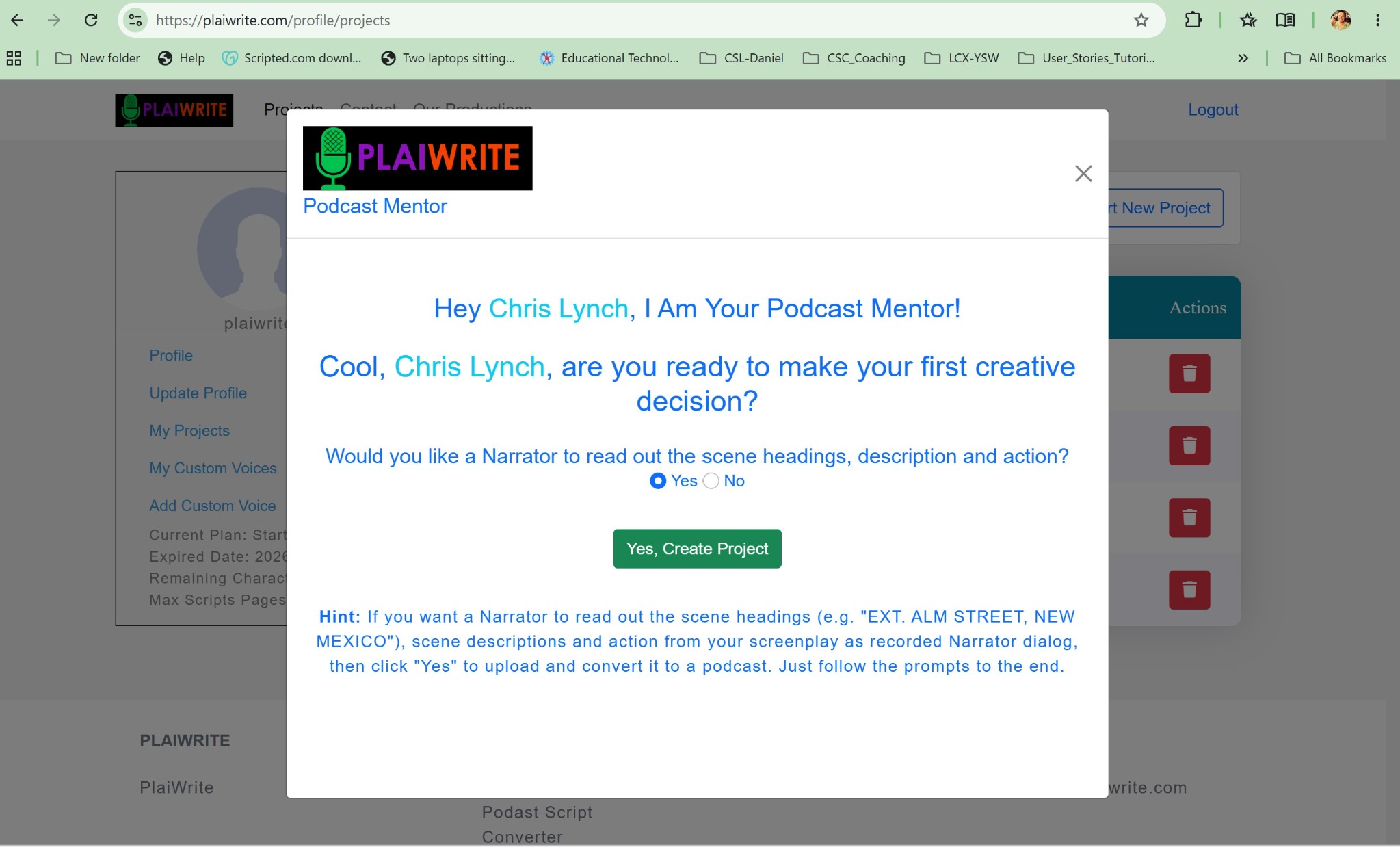
Task: Open the Chrome profile avatar
Action: (1340, 20)
